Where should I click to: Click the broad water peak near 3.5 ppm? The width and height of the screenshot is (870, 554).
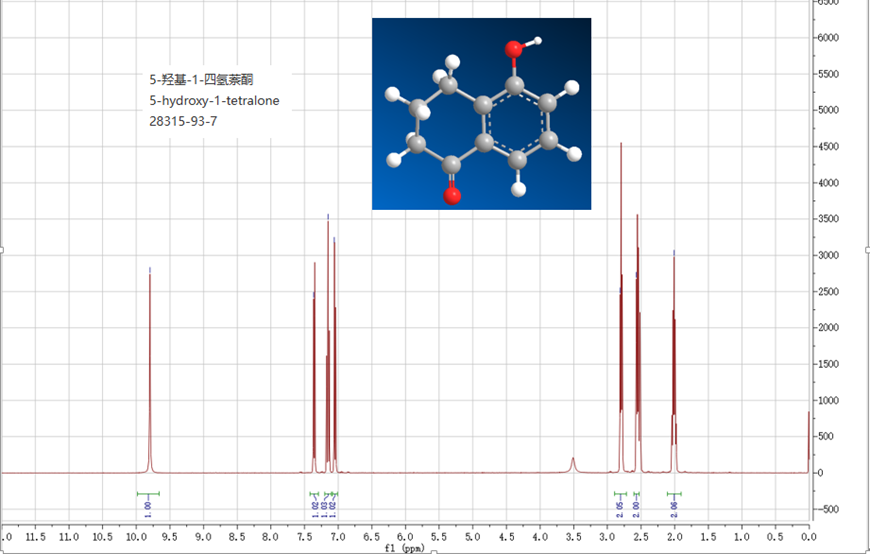[573, 464]
